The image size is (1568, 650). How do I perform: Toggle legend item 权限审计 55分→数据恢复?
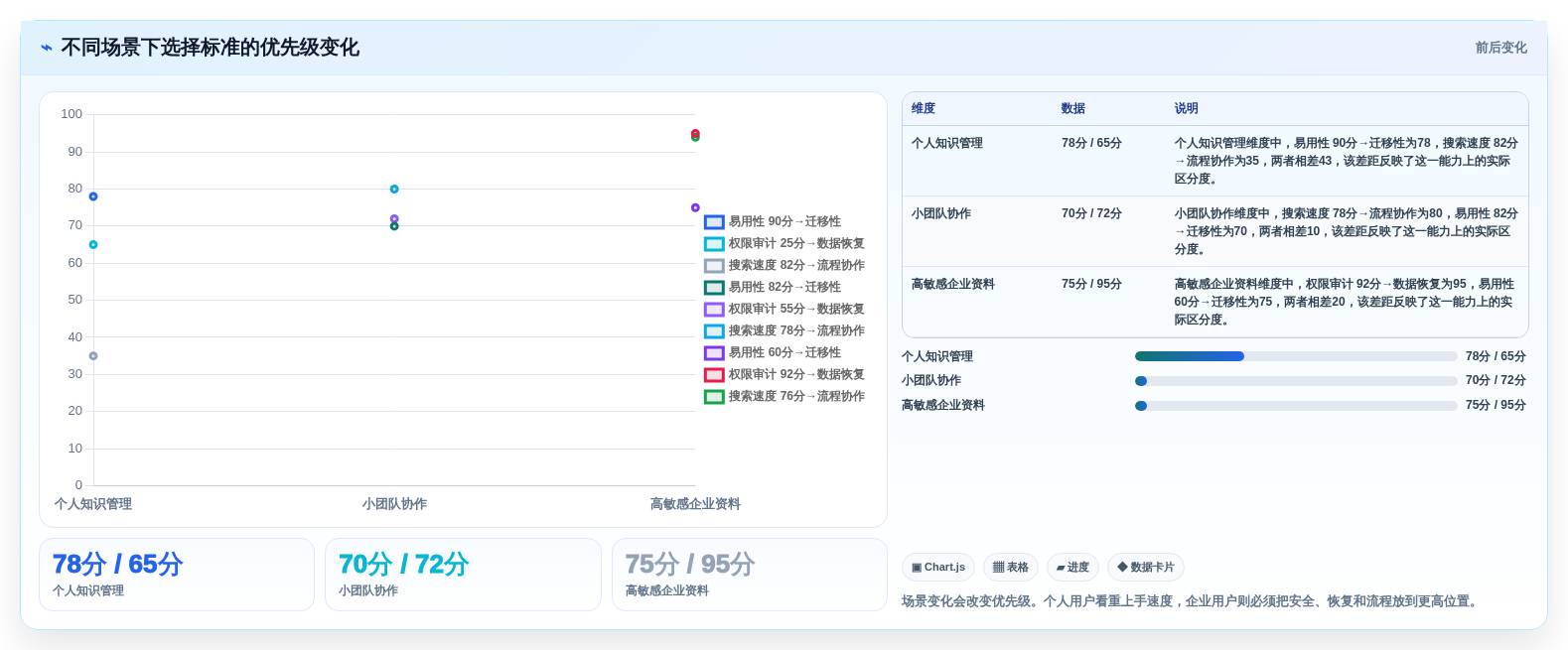784,309
